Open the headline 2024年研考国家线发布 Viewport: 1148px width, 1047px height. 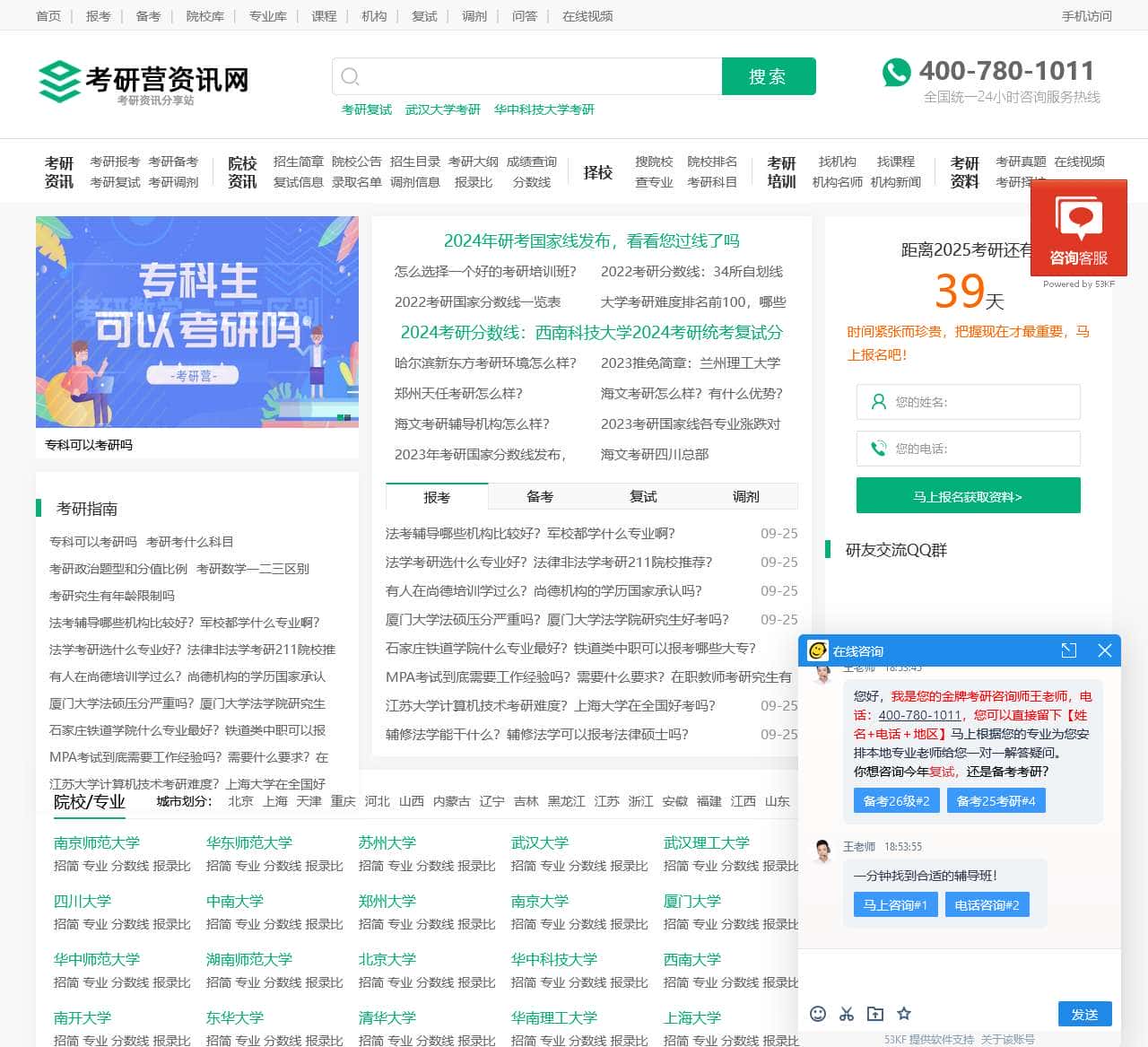591,240
